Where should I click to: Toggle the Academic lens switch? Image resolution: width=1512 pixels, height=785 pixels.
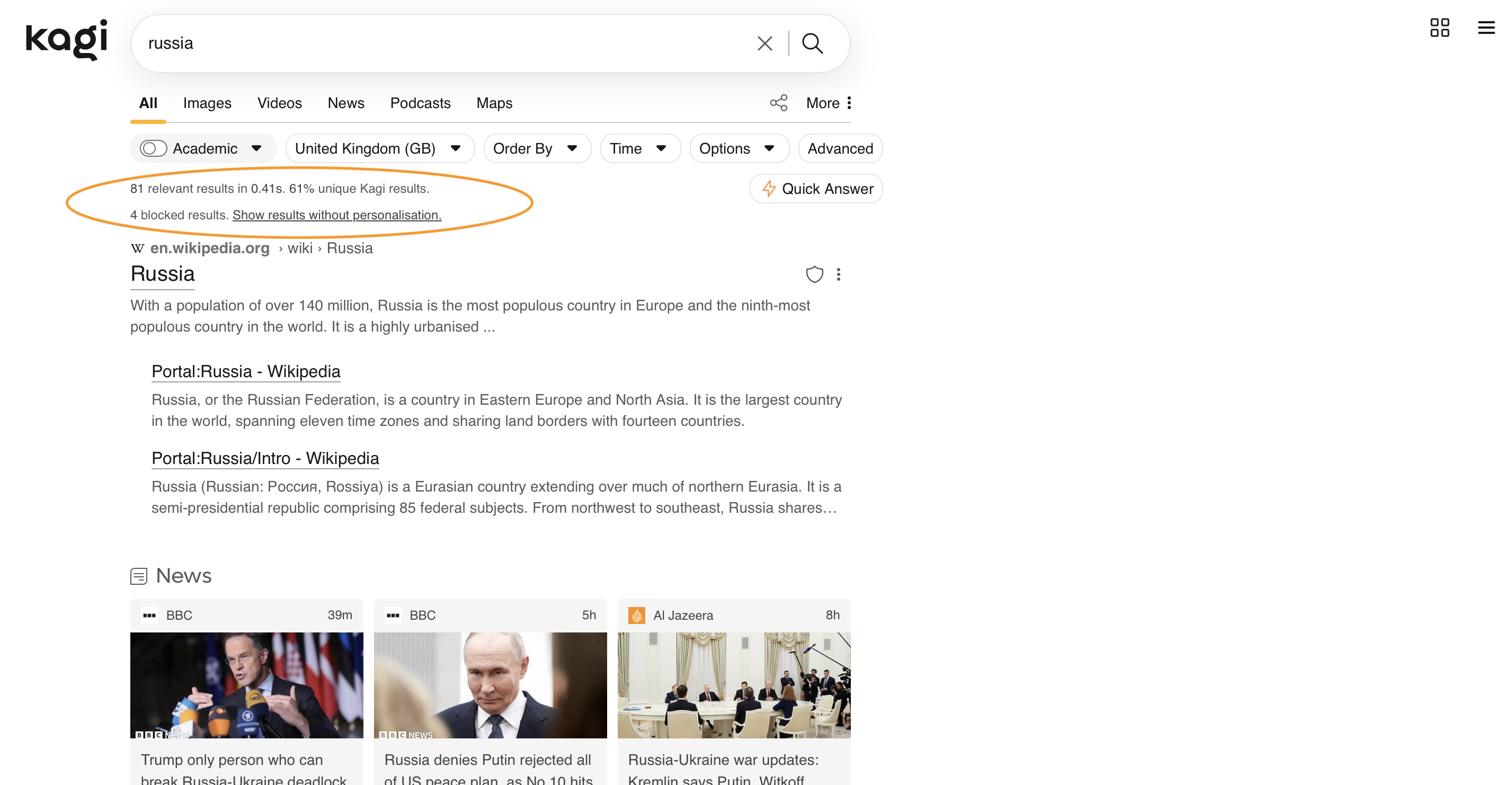coord(153,149)
